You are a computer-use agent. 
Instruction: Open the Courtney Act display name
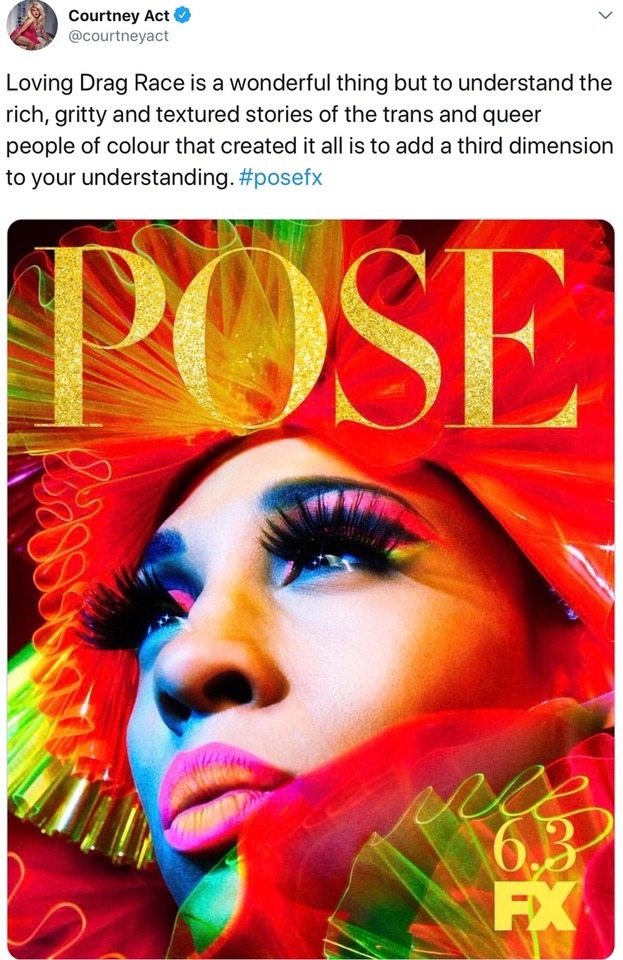pyautogui.click(x=118, y=15)
